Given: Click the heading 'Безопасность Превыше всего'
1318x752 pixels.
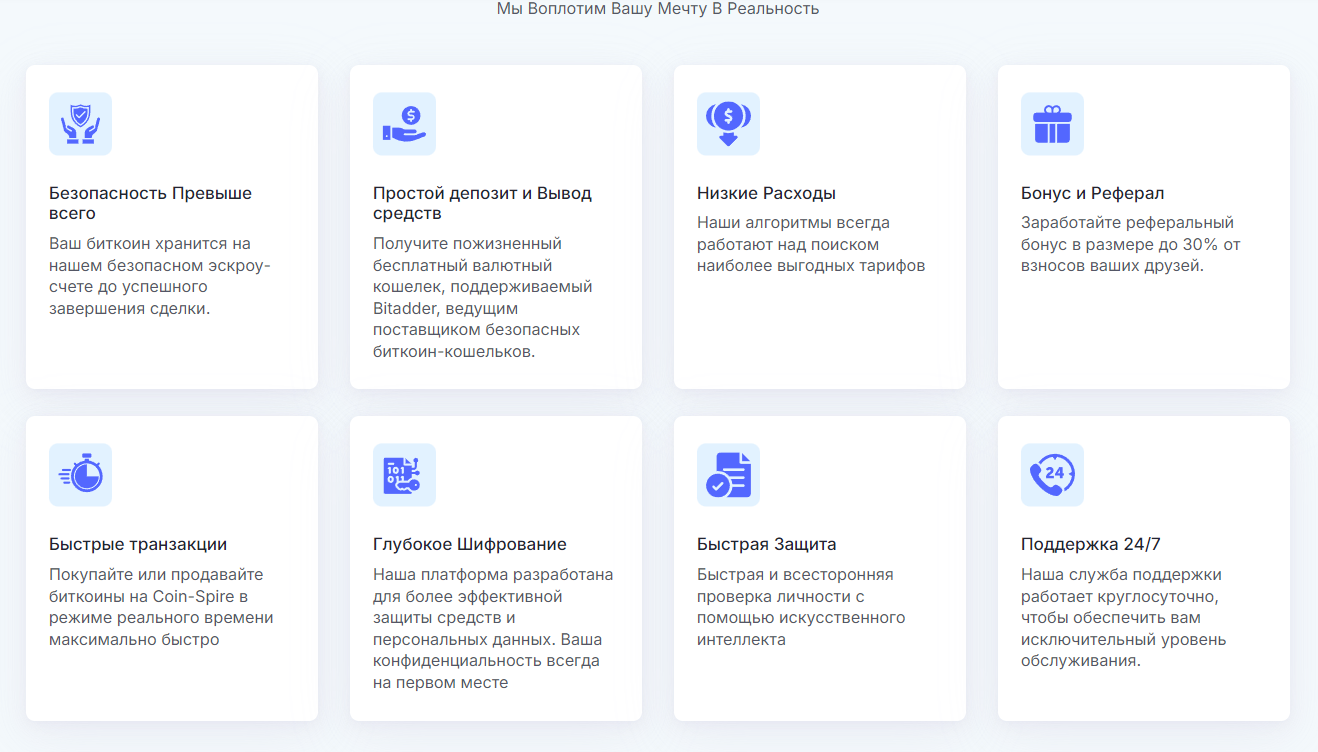Looking at the screenshot, I should point(150,203).
